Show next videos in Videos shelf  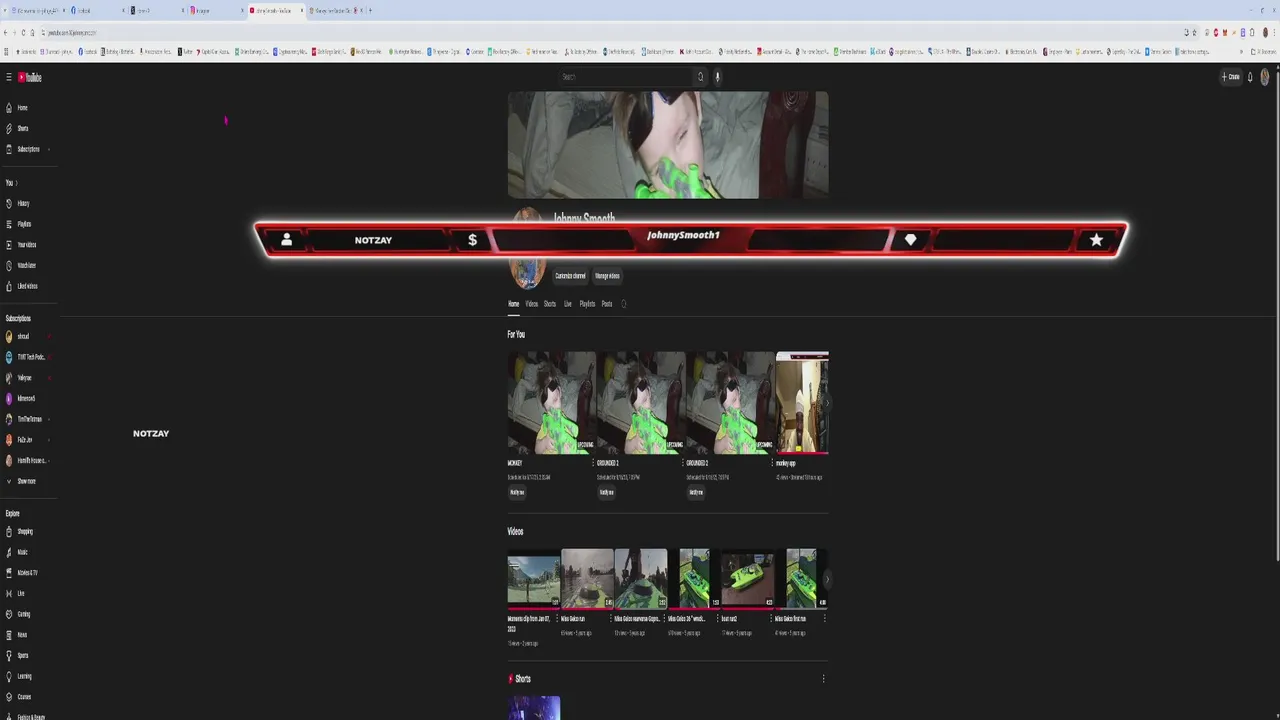826,579
